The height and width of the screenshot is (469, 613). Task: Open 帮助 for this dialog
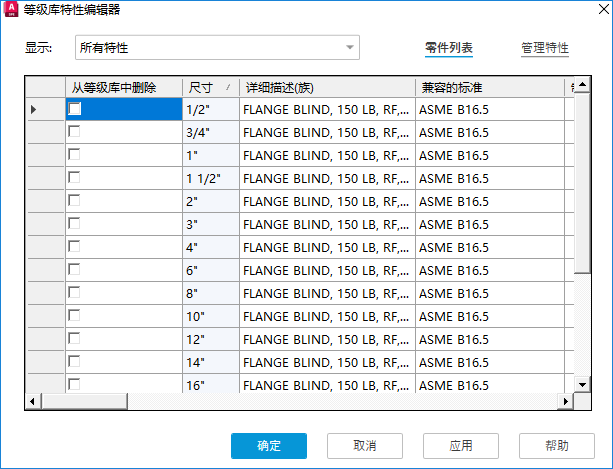pyautogui.click(x=557, y=445)
